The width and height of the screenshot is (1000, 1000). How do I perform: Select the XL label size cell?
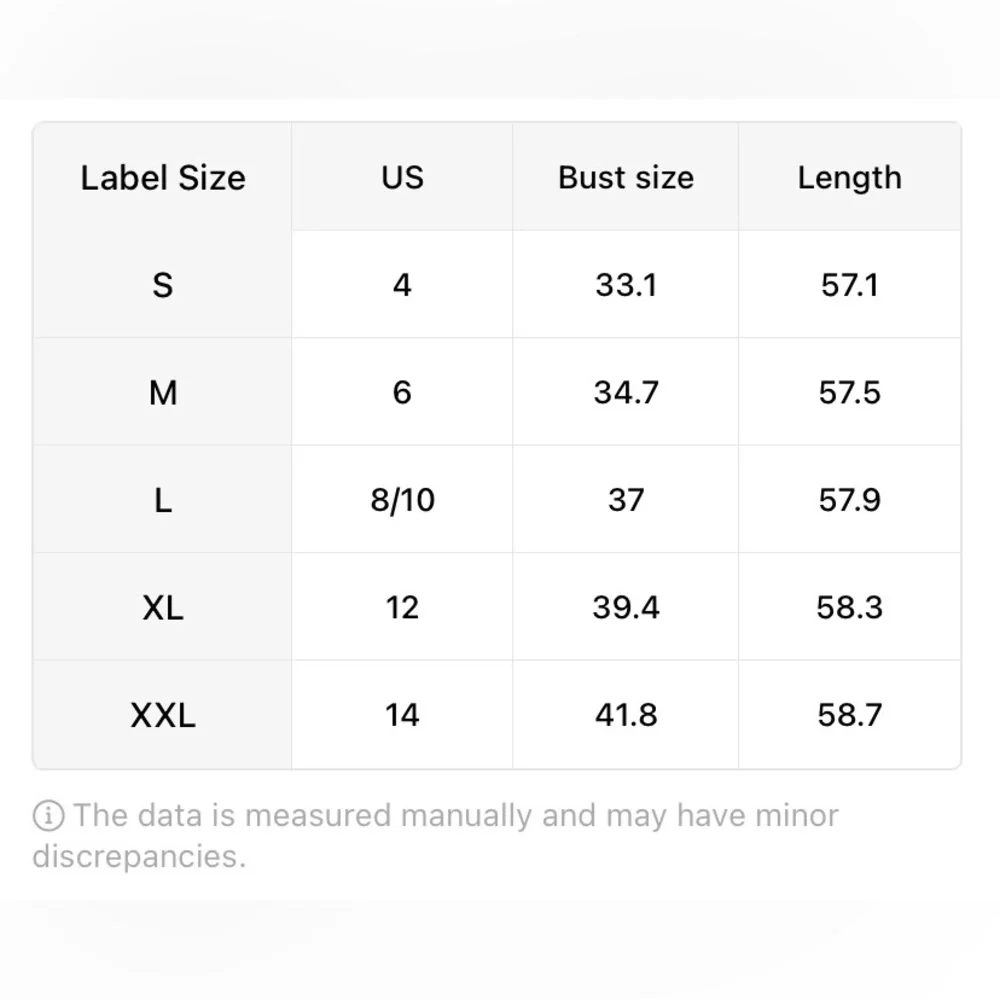(163, 607)
